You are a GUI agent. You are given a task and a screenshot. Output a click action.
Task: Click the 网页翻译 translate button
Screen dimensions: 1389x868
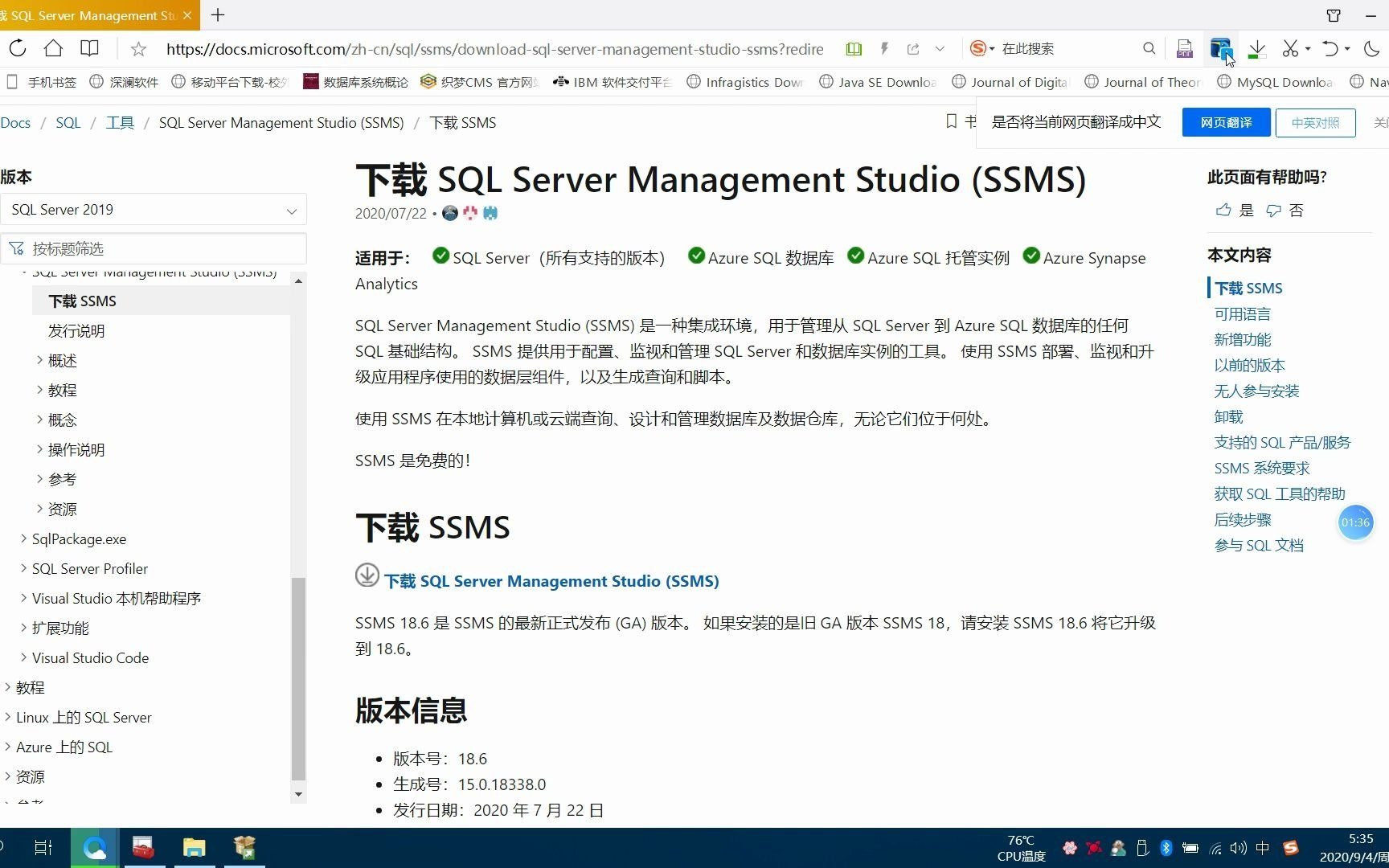[x=1225, y=122]
